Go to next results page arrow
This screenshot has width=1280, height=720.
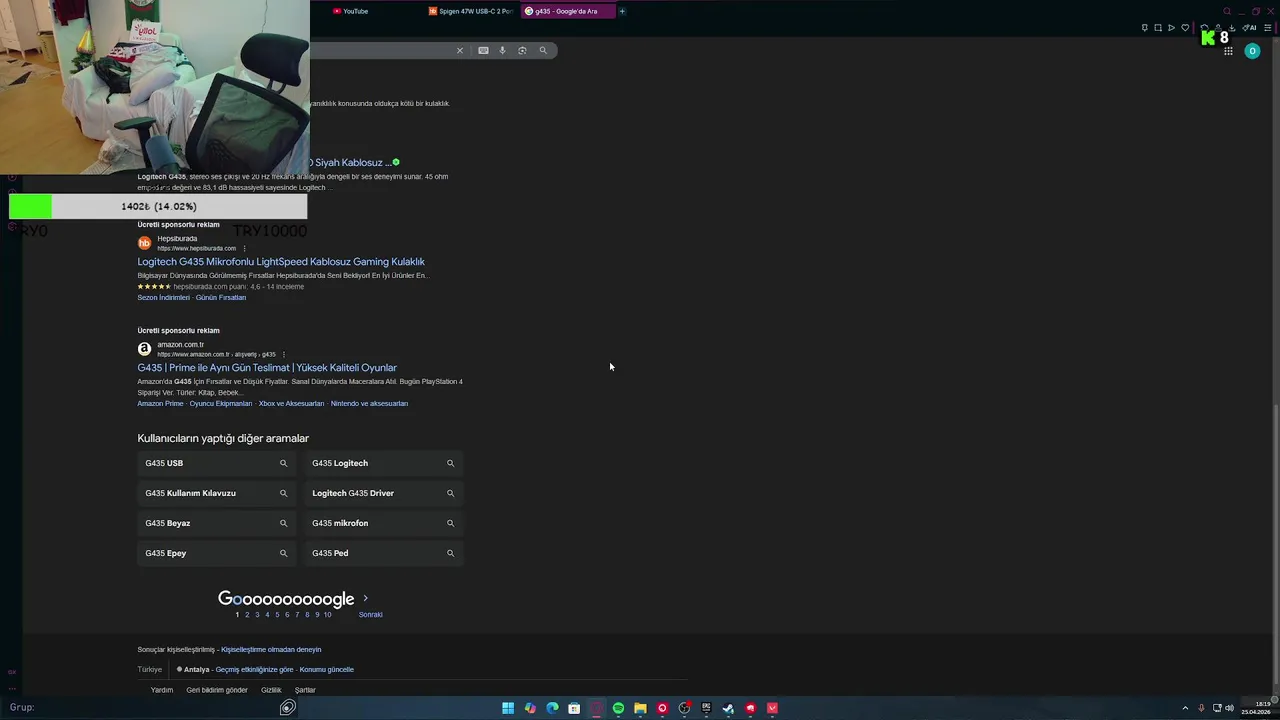(365, 598)
